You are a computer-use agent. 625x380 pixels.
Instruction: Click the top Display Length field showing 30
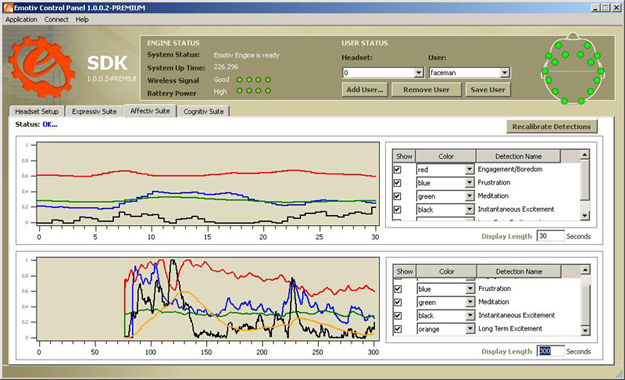tap(550, 236)
